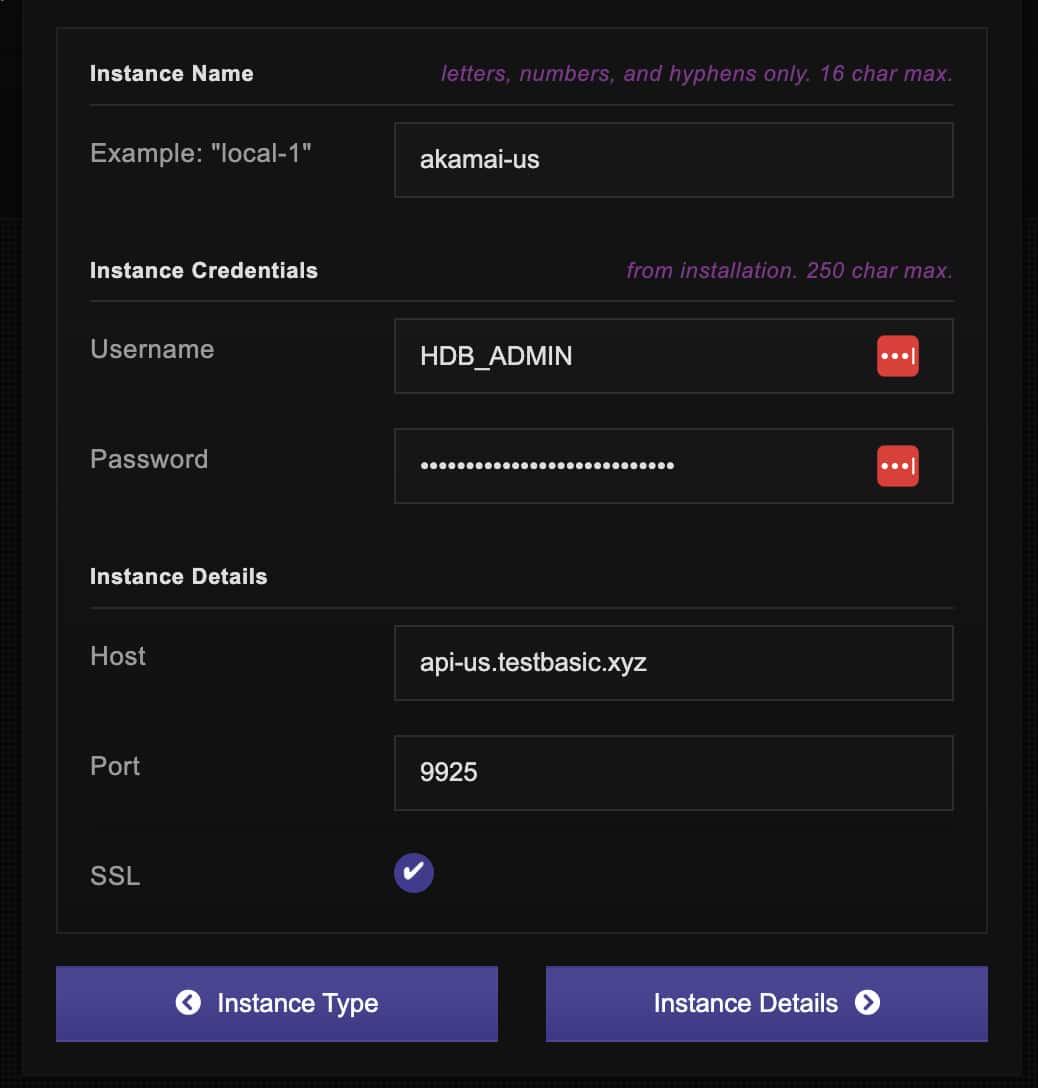
Task: Click the "16 char max" hint text
Action: (x=885, y=74)
